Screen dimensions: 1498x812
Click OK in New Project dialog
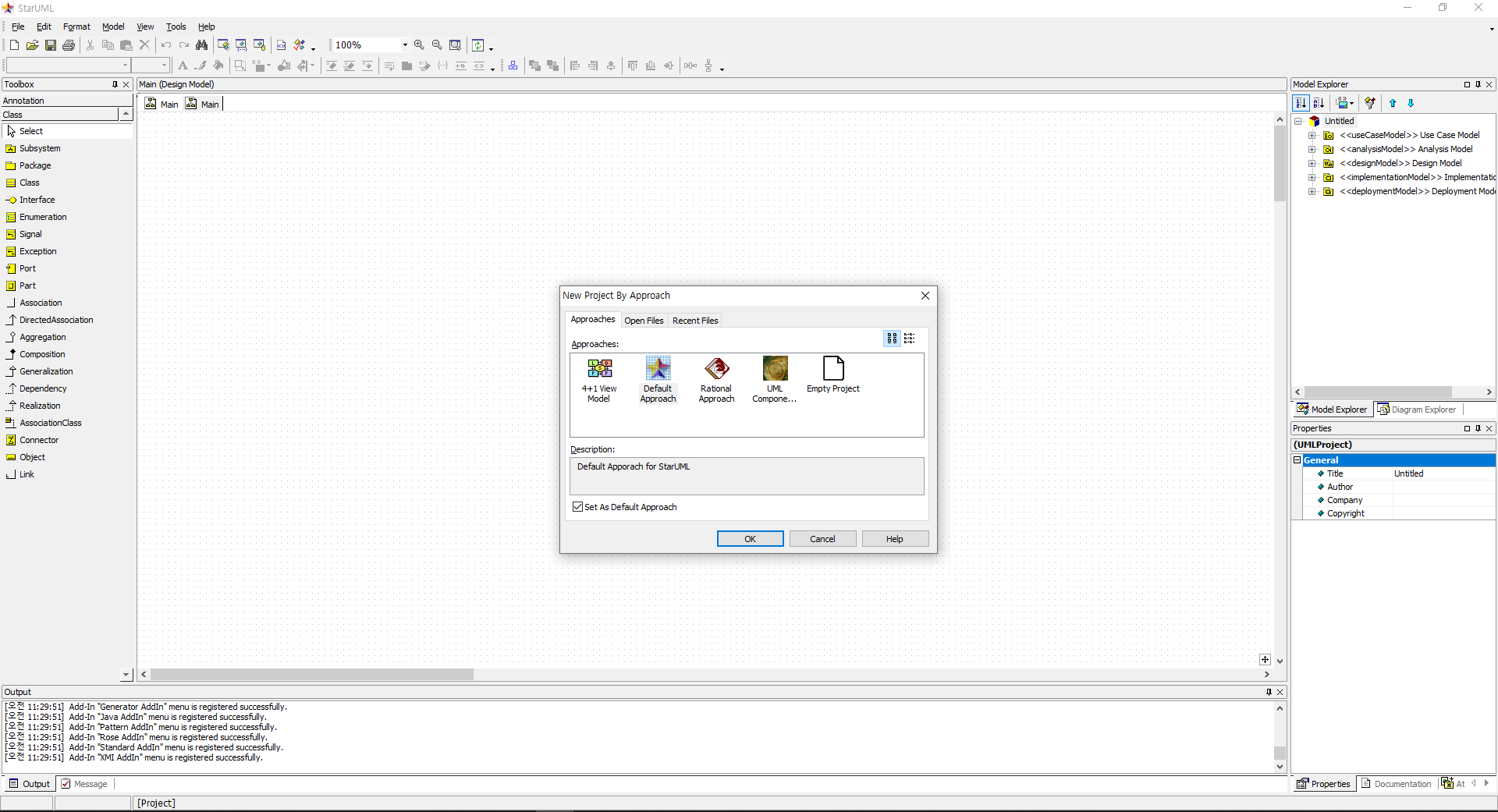[750, 539]
